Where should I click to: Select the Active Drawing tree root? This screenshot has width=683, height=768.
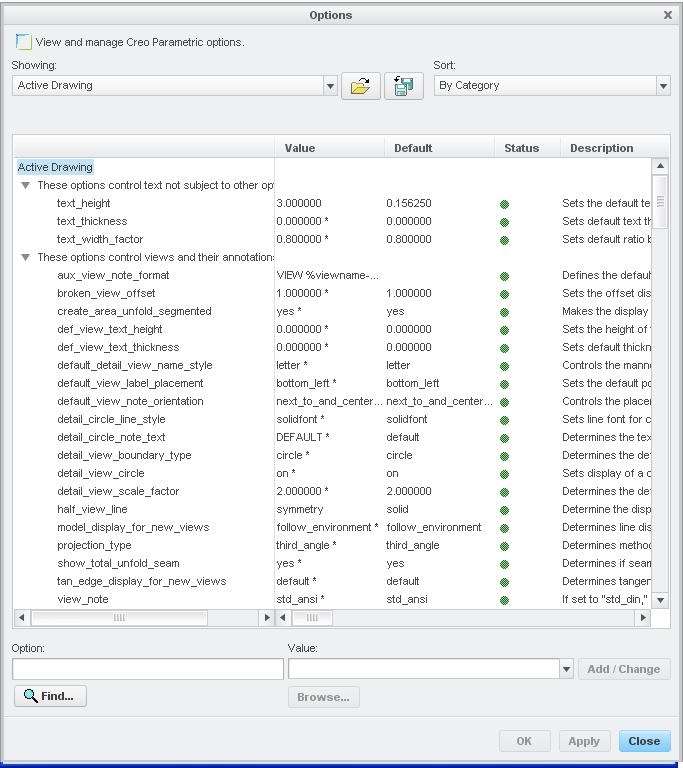pos(55,168)
